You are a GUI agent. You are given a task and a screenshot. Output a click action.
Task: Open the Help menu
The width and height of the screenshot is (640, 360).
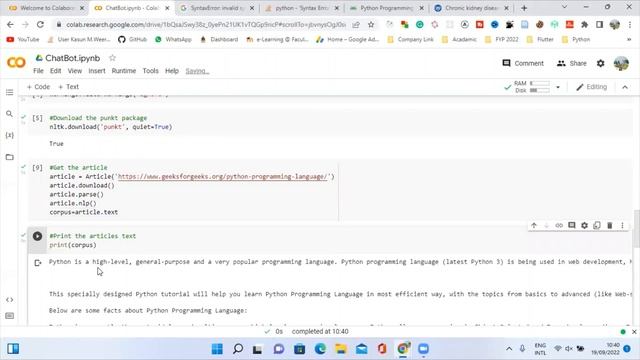click(172, 71)
